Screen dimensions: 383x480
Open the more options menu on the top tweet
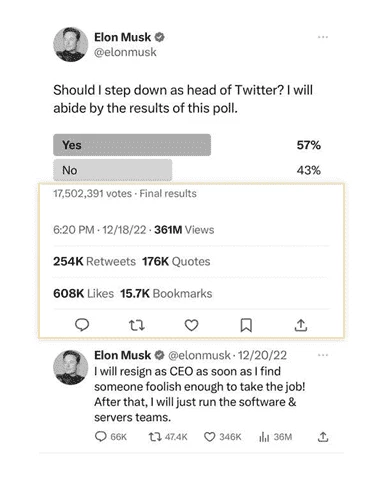(x=323, y=37)
